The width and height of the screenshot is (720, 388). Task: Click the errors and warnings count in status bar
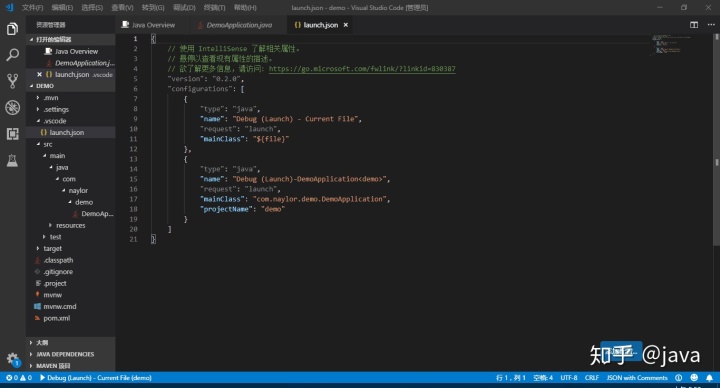(x=19, y=378)
